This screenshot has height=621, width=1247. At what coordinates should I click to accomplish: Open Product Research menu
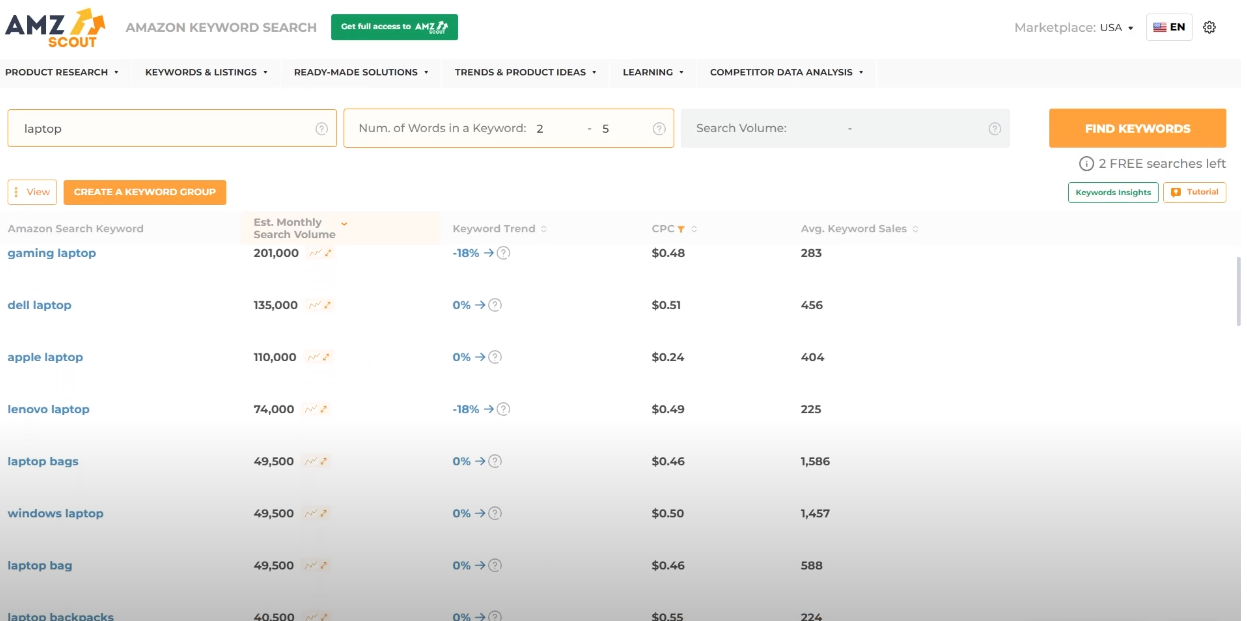tap(62, 72)
